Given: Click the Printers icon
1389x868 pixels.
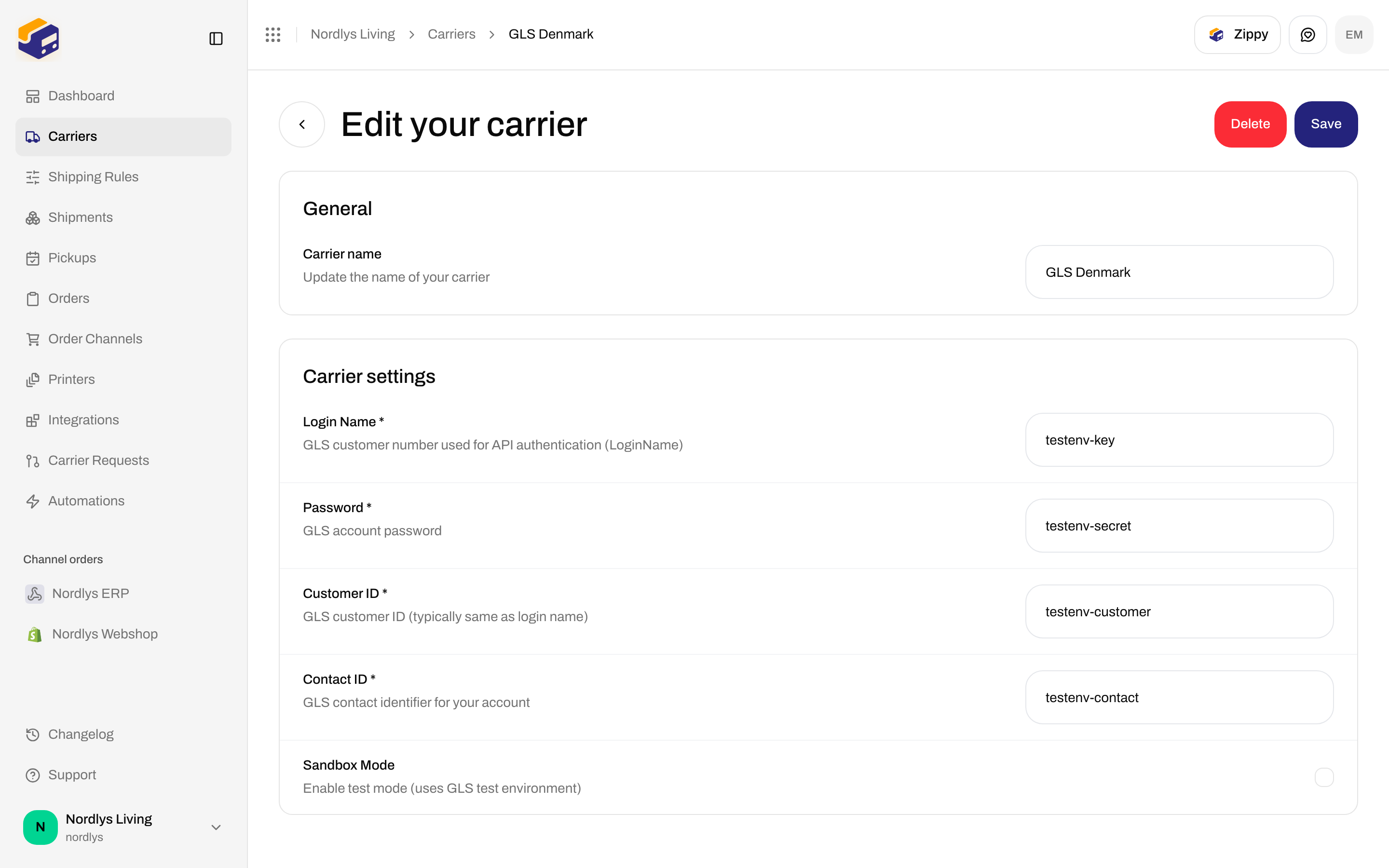Looking at the screenshot, I should 33,380.
